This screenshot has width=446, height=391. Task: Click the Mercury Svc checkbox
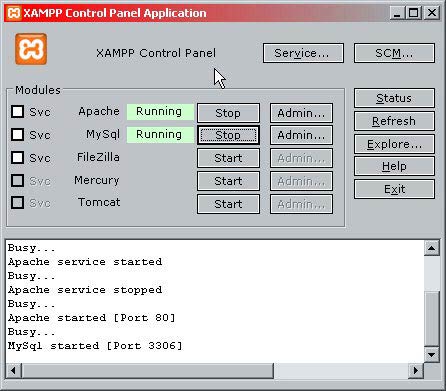[x=18, y=180]
